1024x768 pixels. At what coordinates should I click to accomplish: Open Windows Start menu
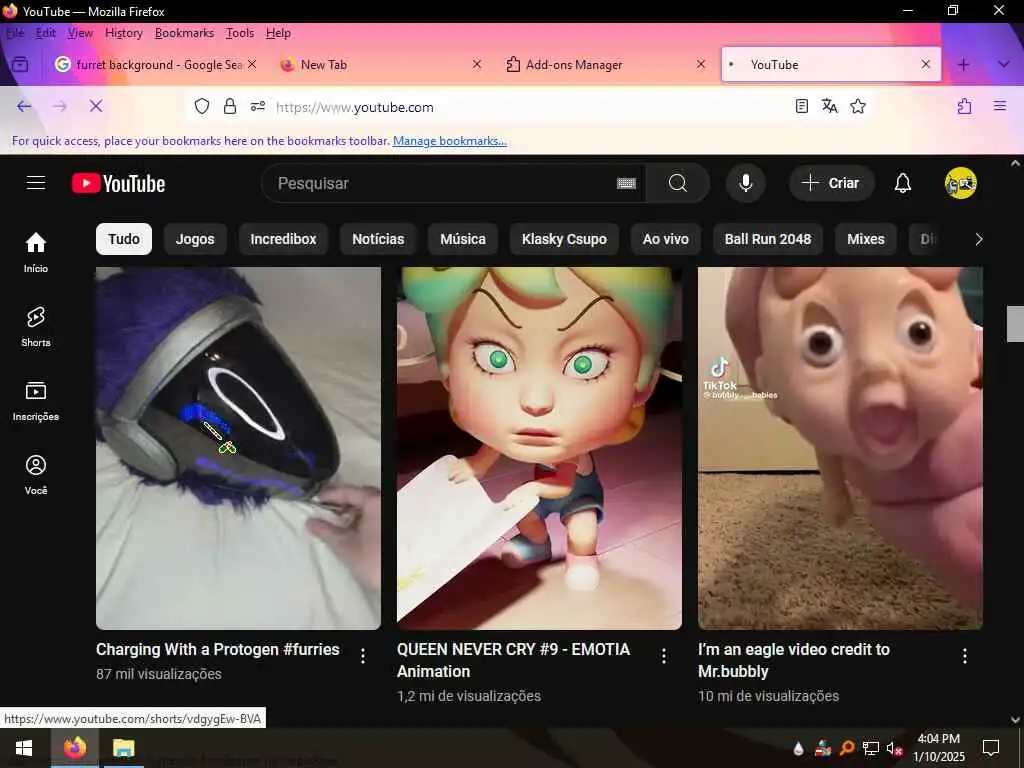point(24,748)
